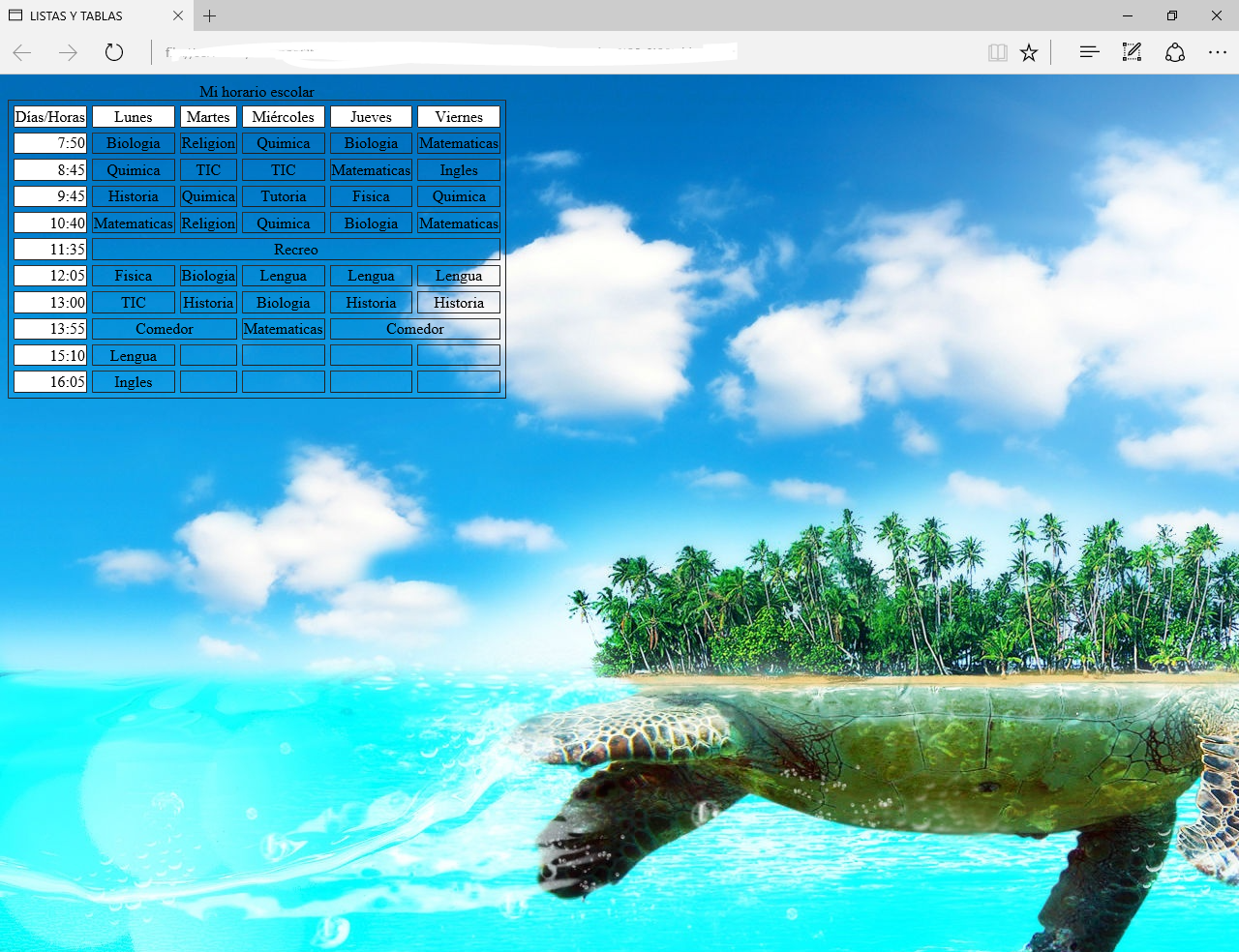1239x952 pixels.
Task: Select the Viernes column header
Action: click(458, 116)
